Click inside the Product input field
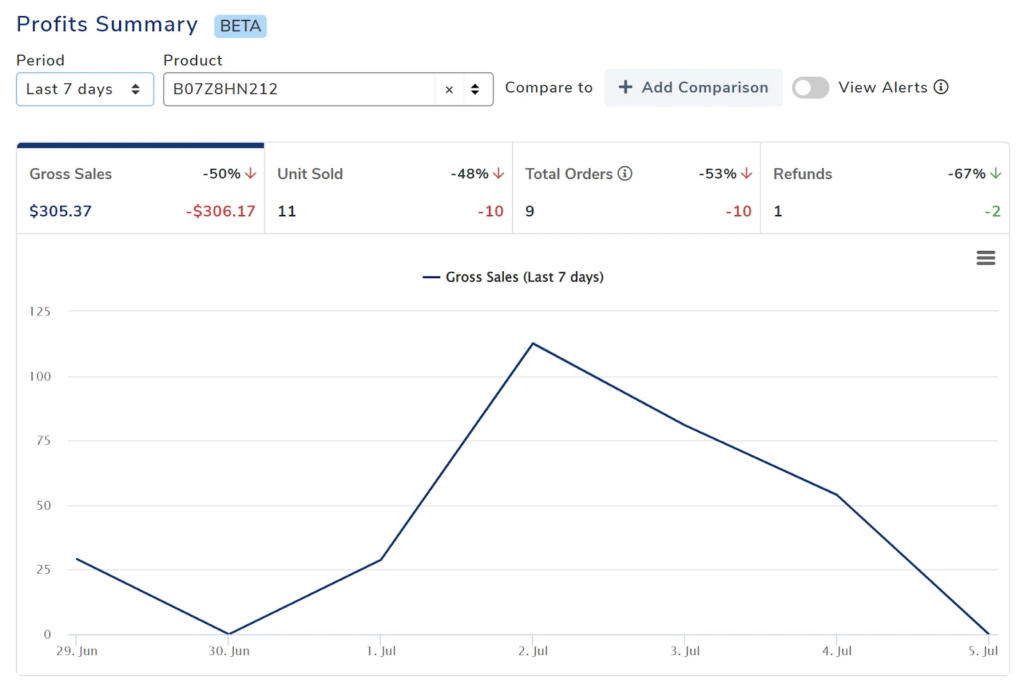Image resolution: width=1024 pixels, height=680 pixels. (300, 89)
